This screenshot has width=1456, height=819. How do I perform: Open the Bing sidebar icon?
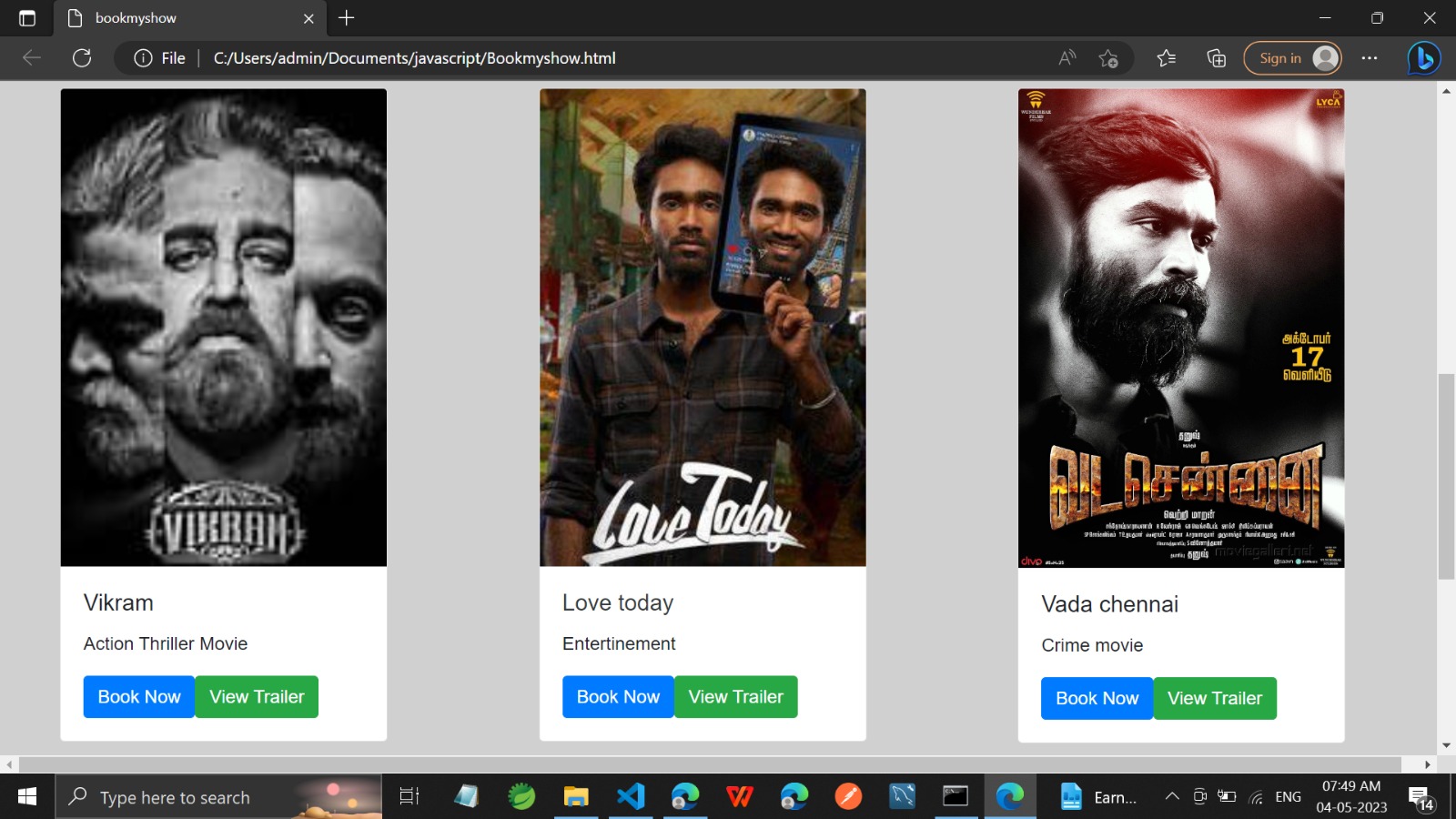click(1424, 58)
